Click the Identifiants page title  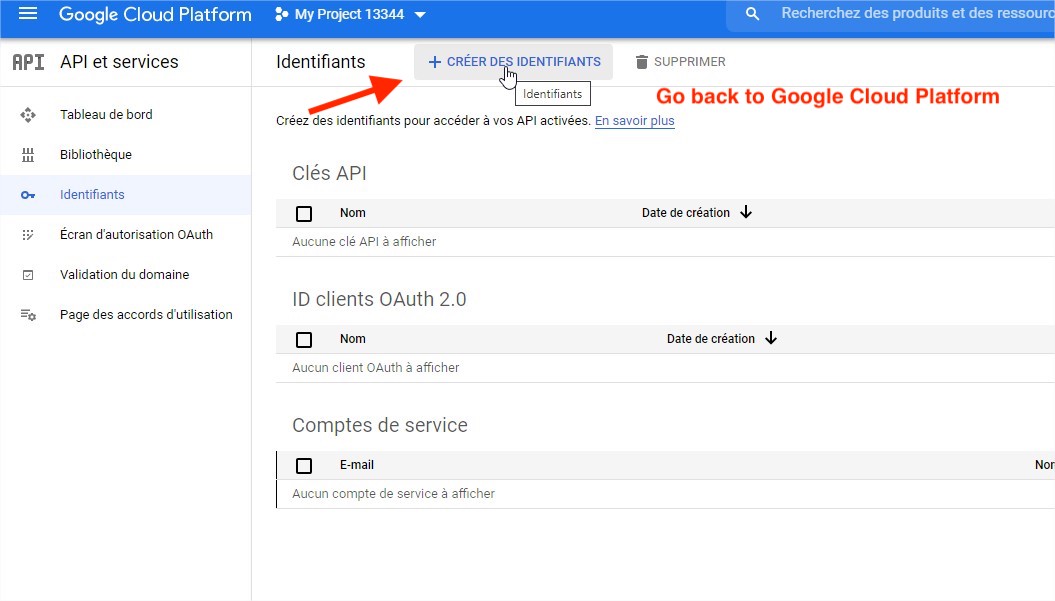point(320,62)
